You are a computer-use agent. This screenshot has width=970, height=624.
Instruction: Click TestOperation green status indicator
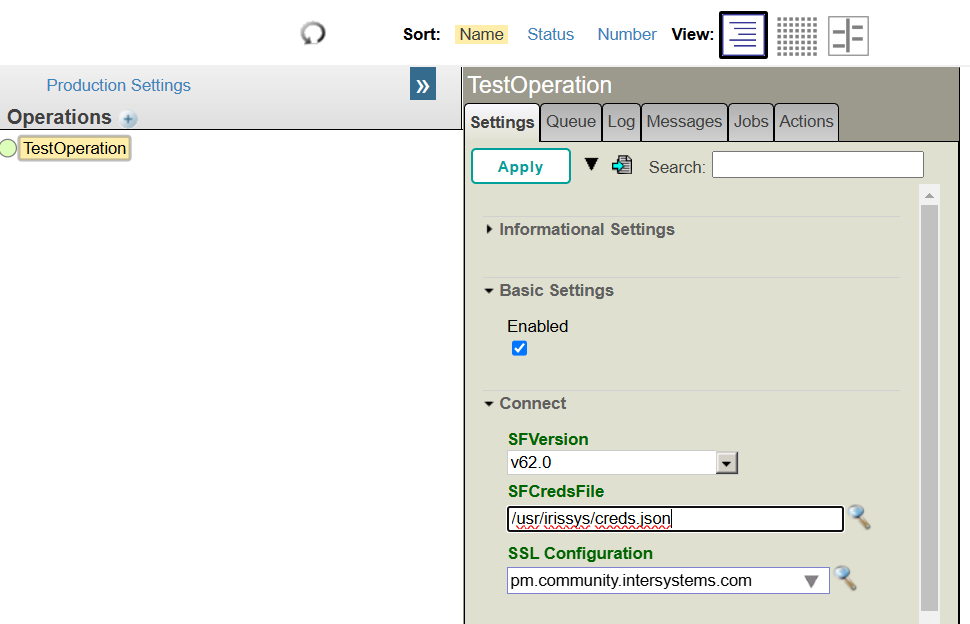click(8, 148)
